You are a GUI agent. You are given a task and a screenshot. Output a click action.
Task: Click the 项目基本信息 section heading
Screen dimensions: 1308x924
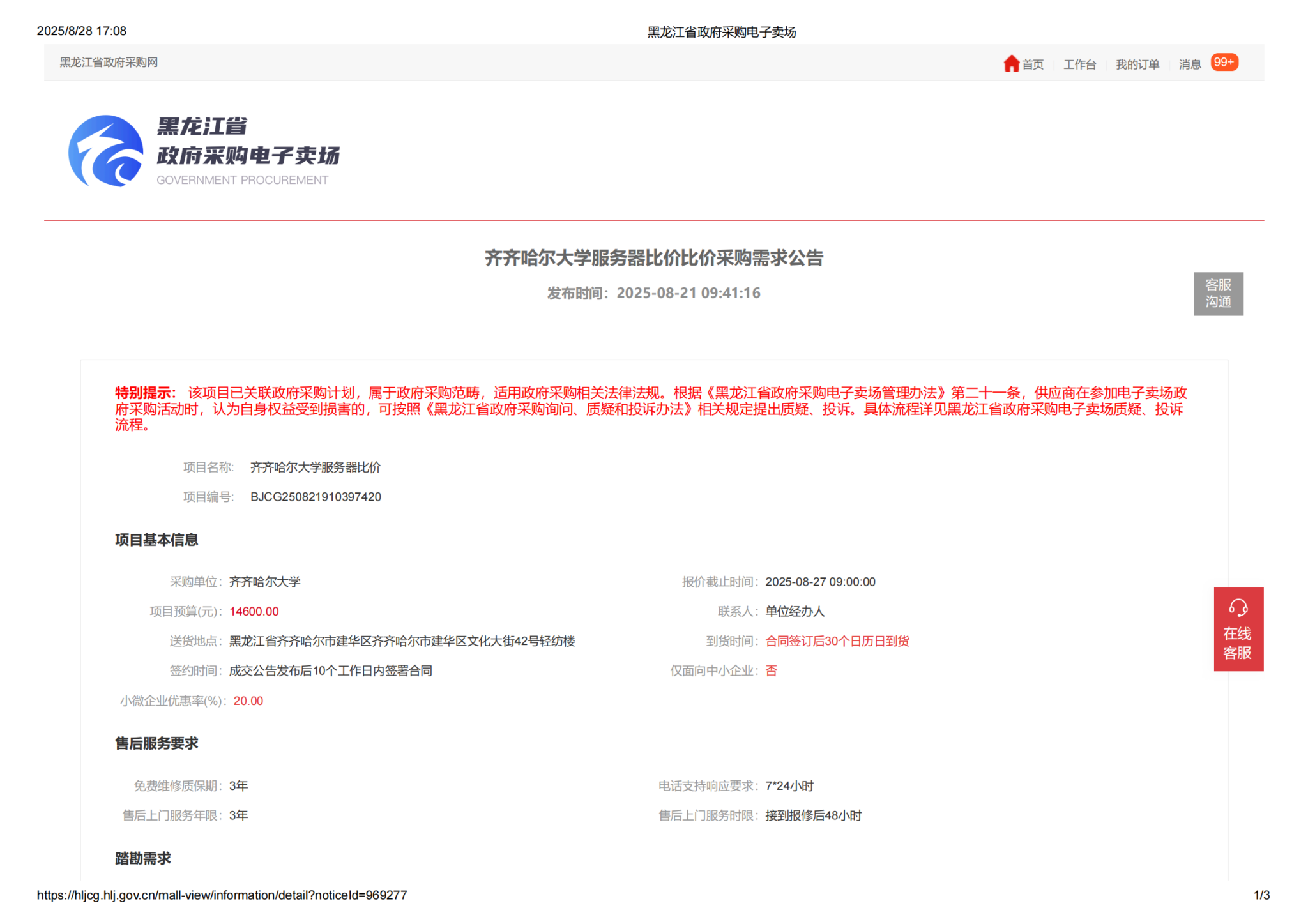156,540
